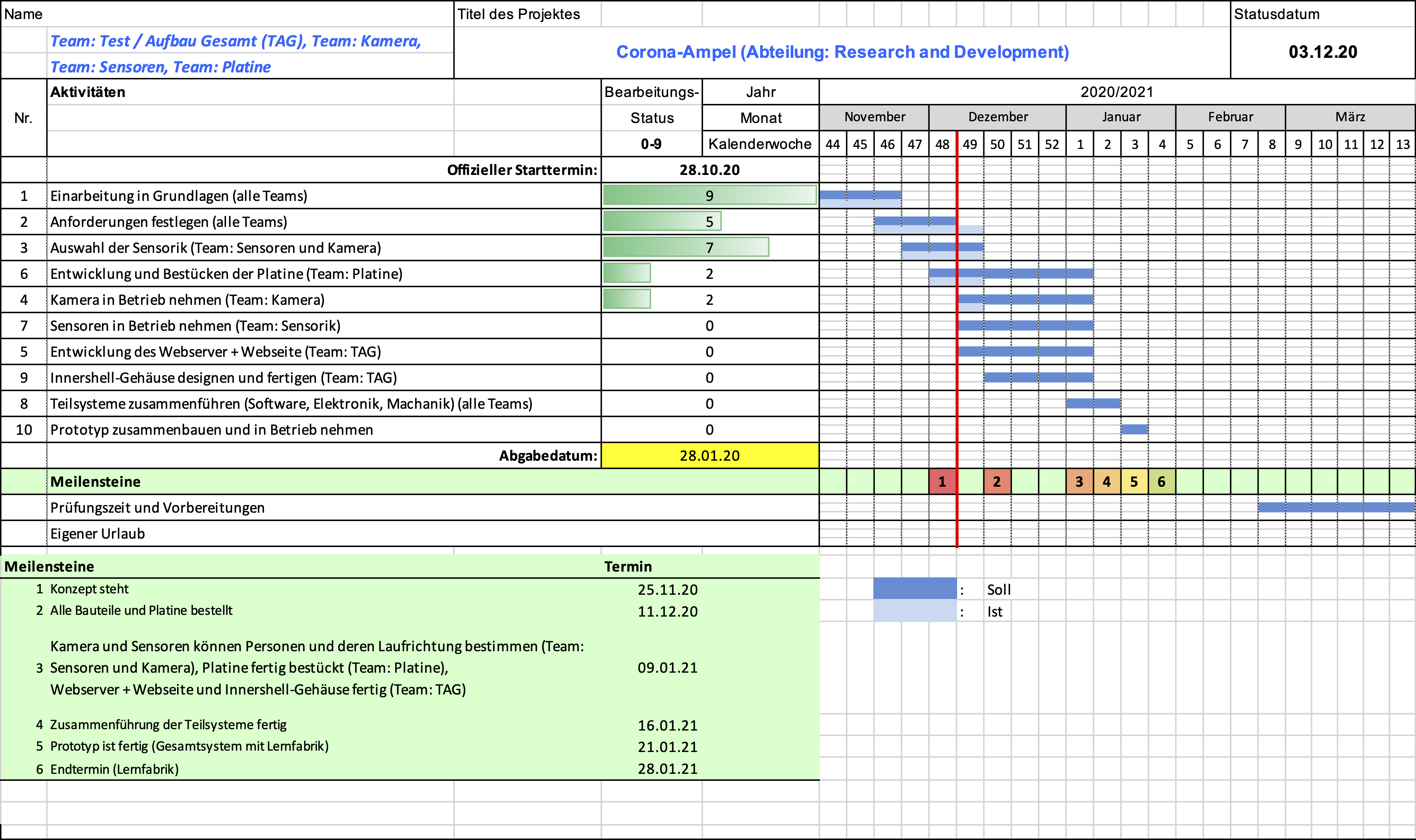Click the yellow Abgabedatum cell 28.01.20

(710, 456)
